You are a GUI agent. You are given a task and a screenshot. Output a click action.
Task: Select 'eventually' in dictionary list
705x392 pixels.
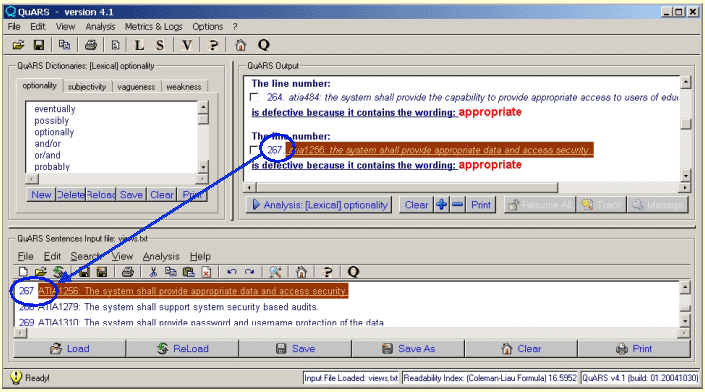[55, 109]
